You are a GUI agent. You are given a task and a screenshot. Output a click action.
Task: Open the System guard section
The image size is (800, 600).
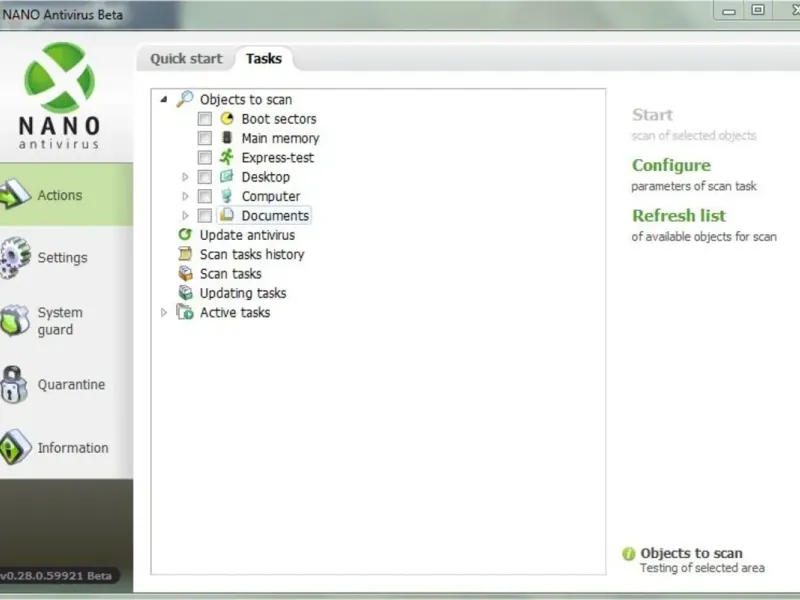point(66,321)
